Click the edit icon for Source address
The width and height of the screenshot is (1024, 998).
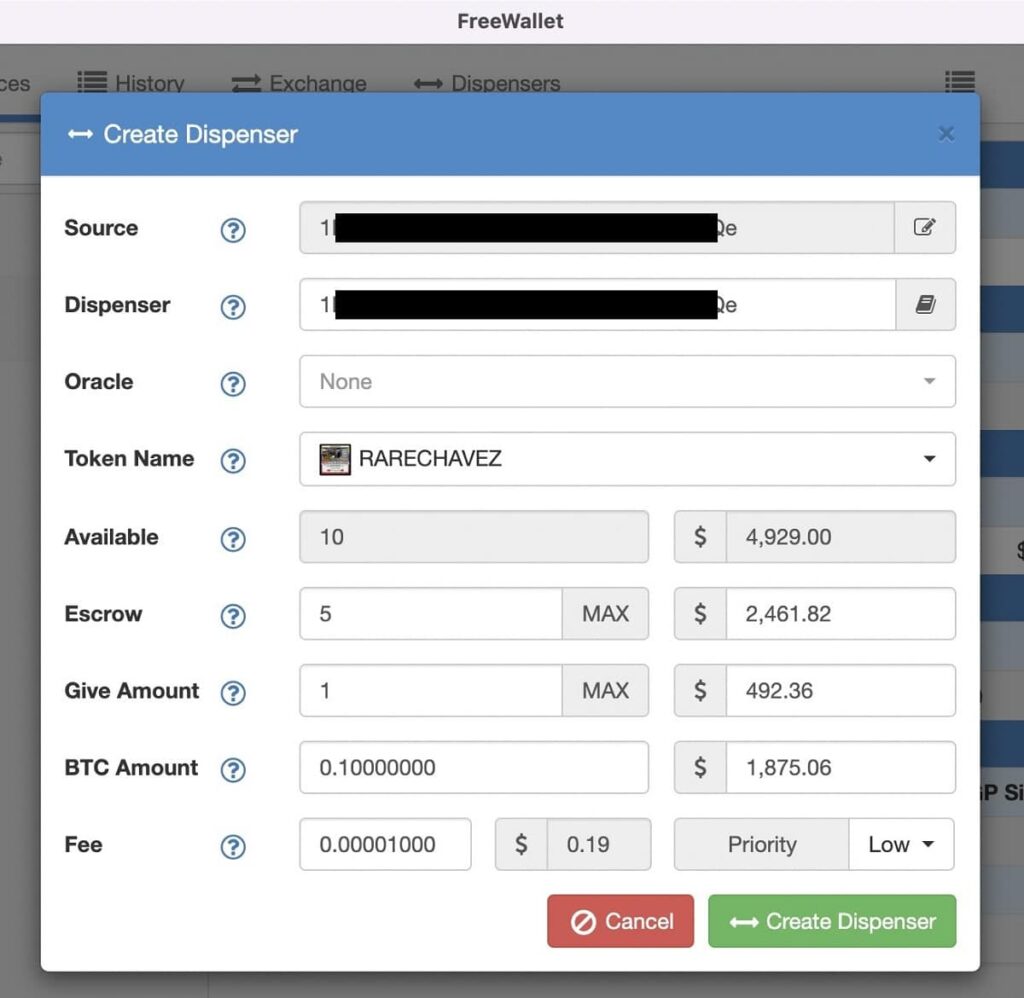[x=925, y=228]
